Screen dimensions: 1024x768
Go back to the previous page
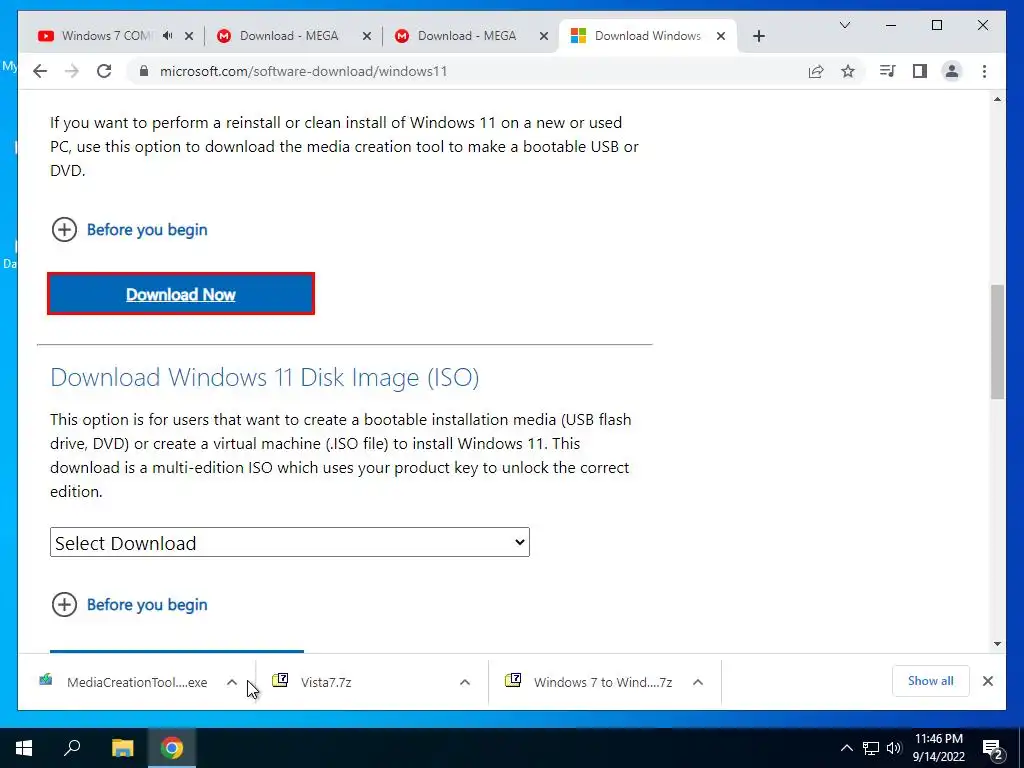(x=40, y=71)
